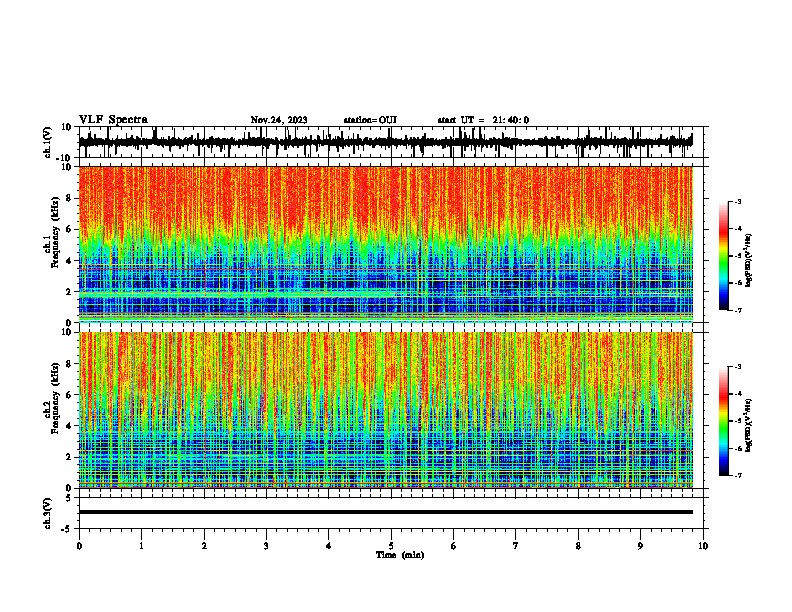The image size is (792, 612).
Task: Click the "-3" value on ch.2 colorbar
Action: [x=738, y=367]
